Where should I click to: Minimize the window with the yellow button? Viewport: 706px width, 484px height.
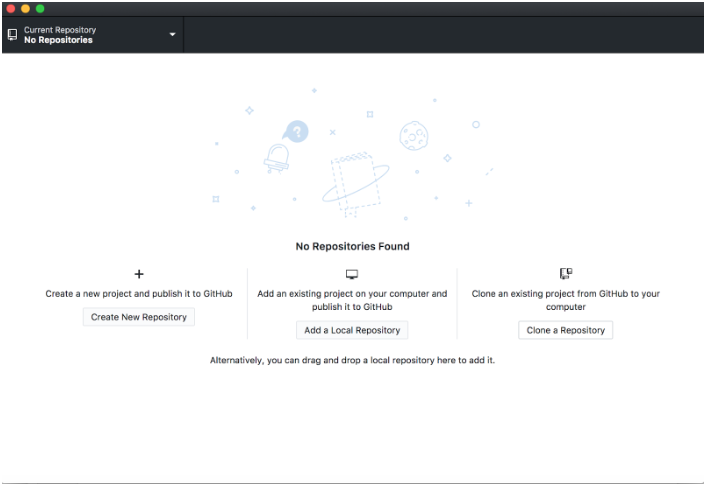(26, 9)
